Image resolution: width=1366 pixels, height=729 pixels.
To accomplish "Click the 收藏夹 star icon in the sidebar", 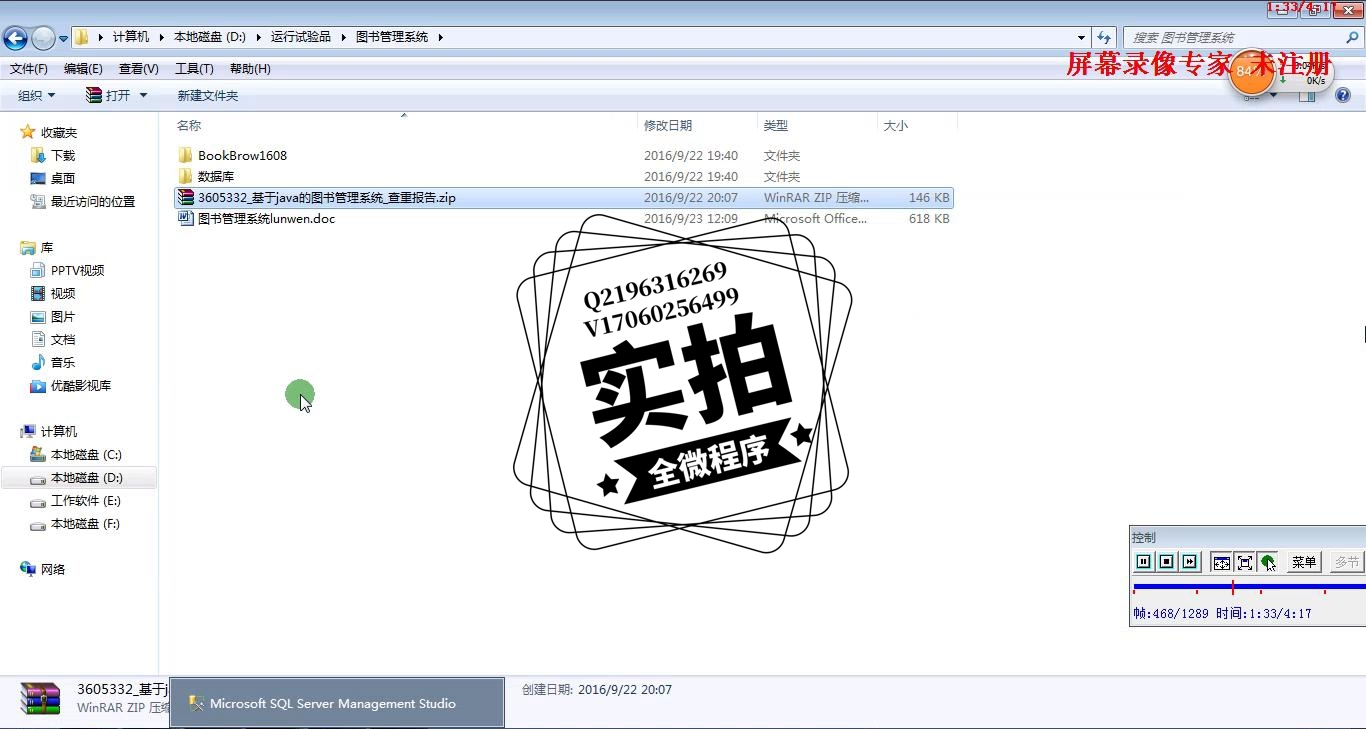I will coord(28,132).
